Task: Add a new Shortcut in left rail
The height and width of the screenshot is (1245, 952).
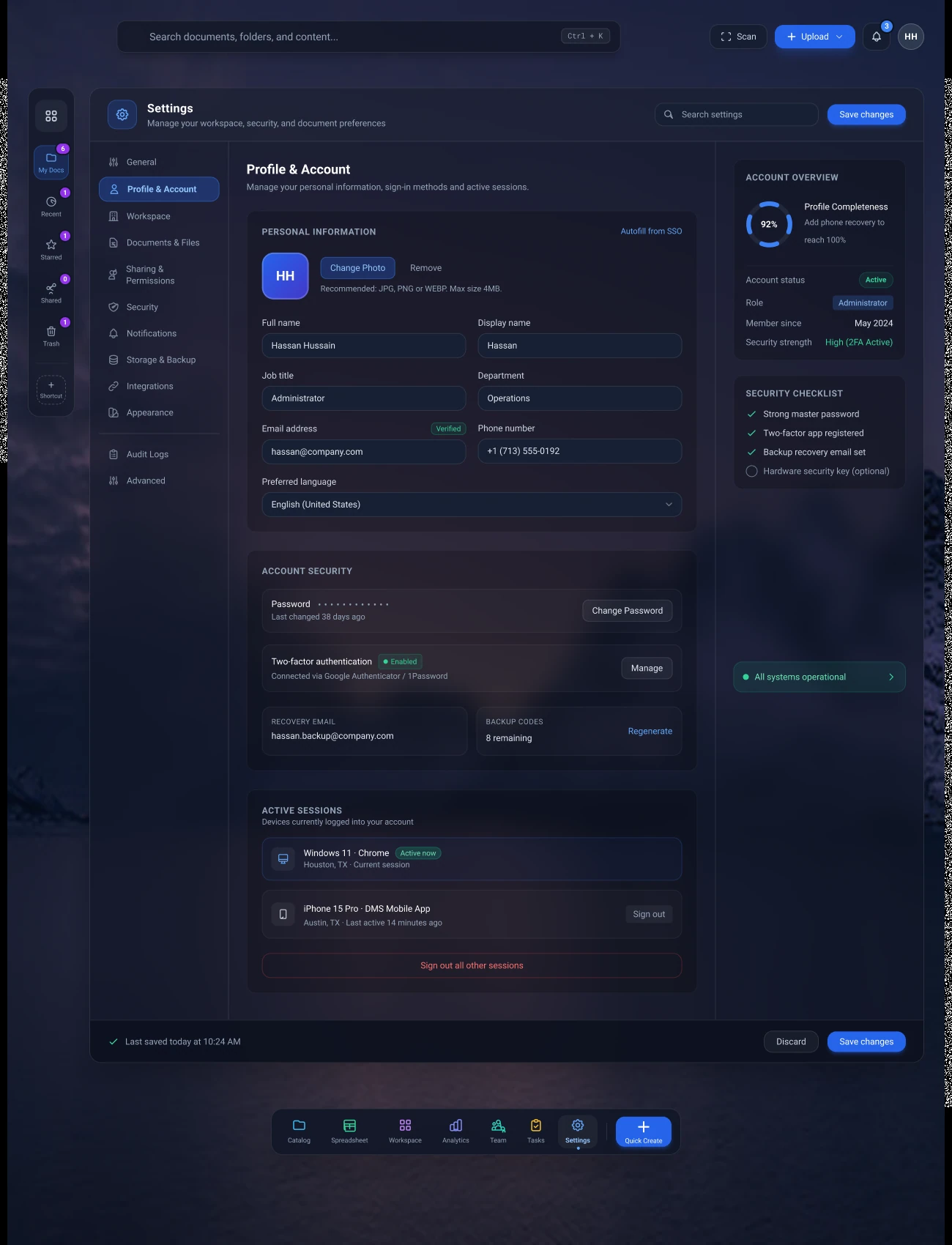Action: pyautogui.click(x=51, y=389)
